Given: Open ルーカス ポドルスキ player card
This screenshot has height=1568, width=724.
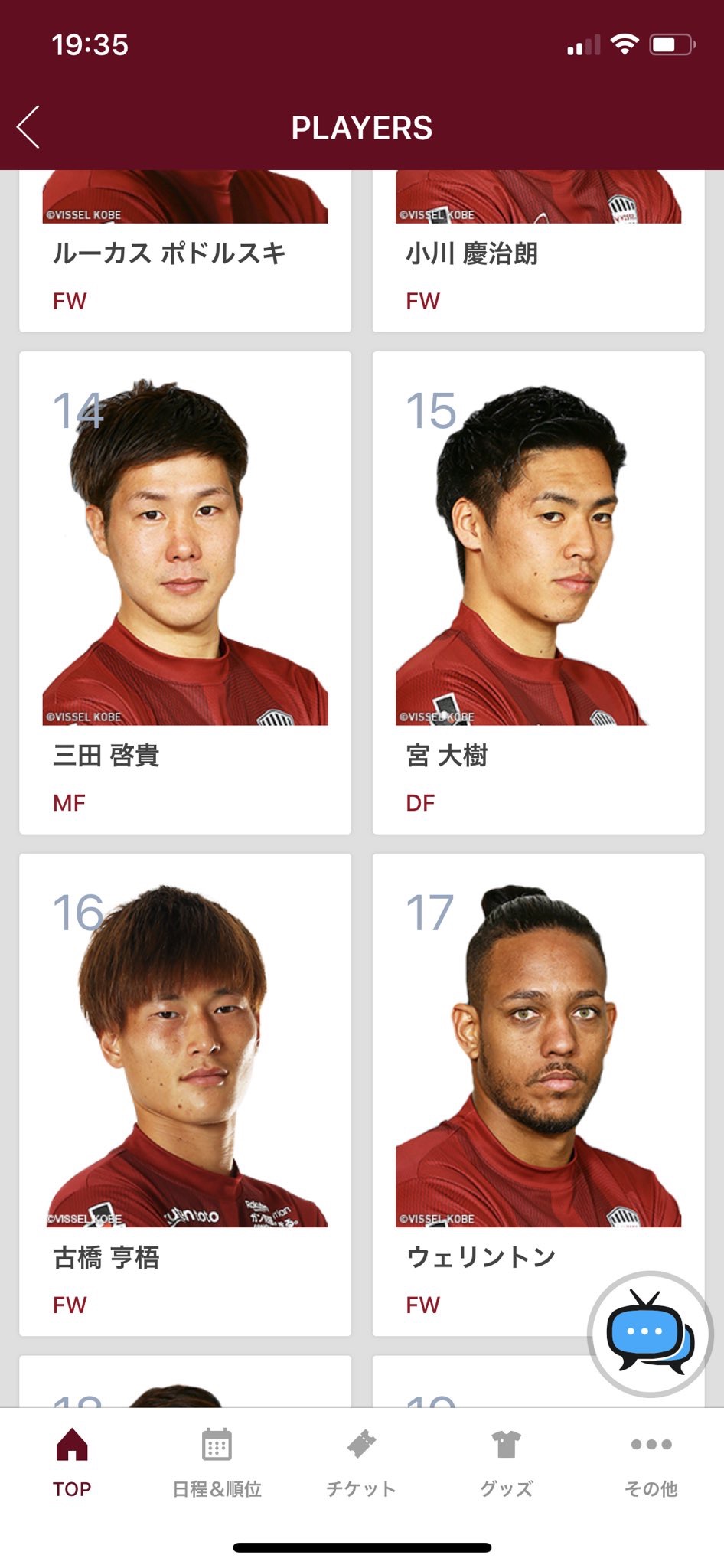Looking at the screenshot, I should (x=185, y=251).
